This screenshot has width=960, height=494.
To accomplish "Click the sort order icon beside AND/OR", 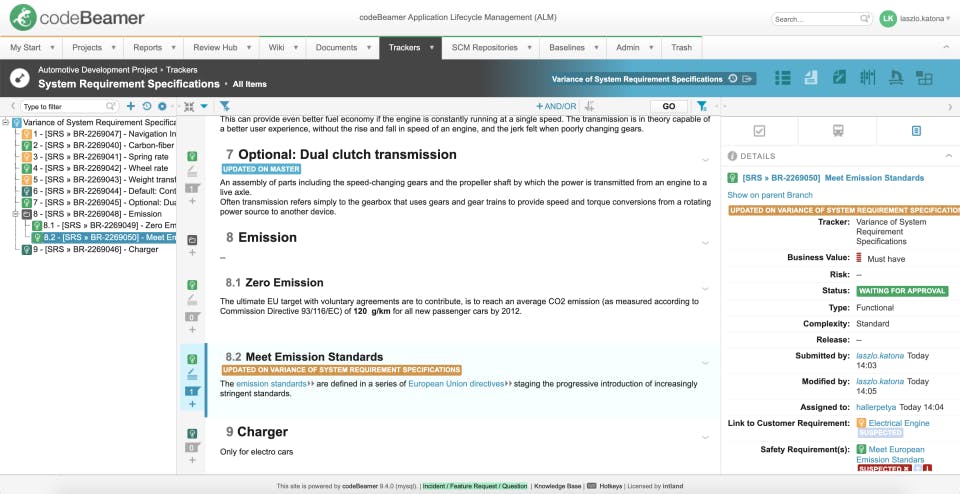I will tap(590, 107).
